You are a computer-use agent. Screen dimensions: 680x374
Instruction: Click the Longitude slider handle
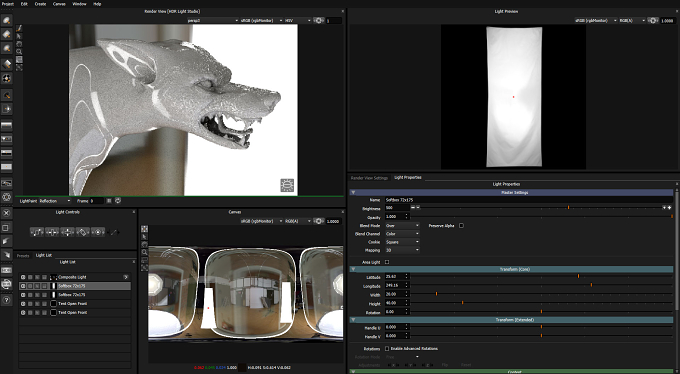point(591,285)
